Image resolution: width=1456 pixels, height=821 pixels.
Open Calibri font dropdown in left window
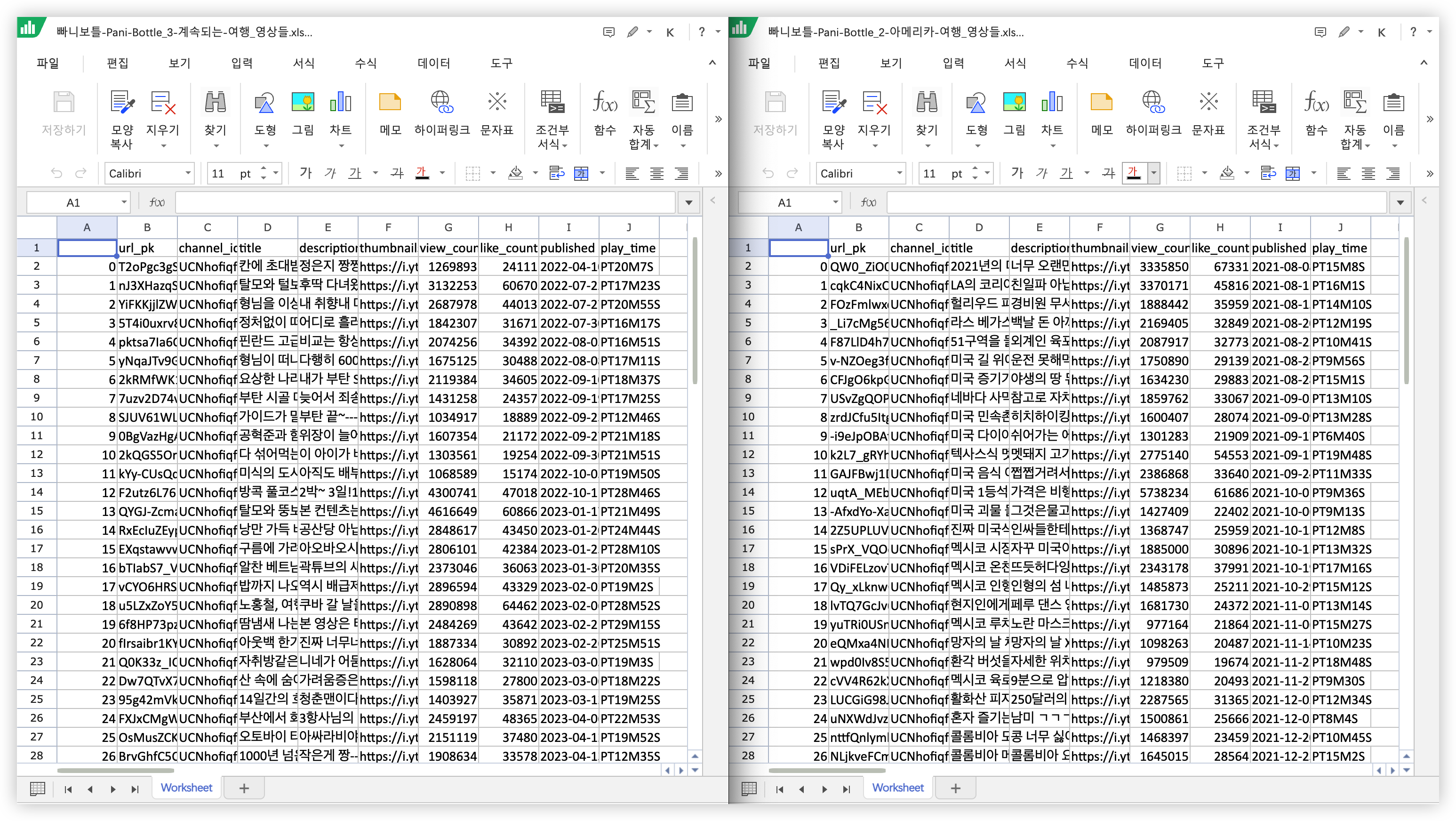coord(188,173)
